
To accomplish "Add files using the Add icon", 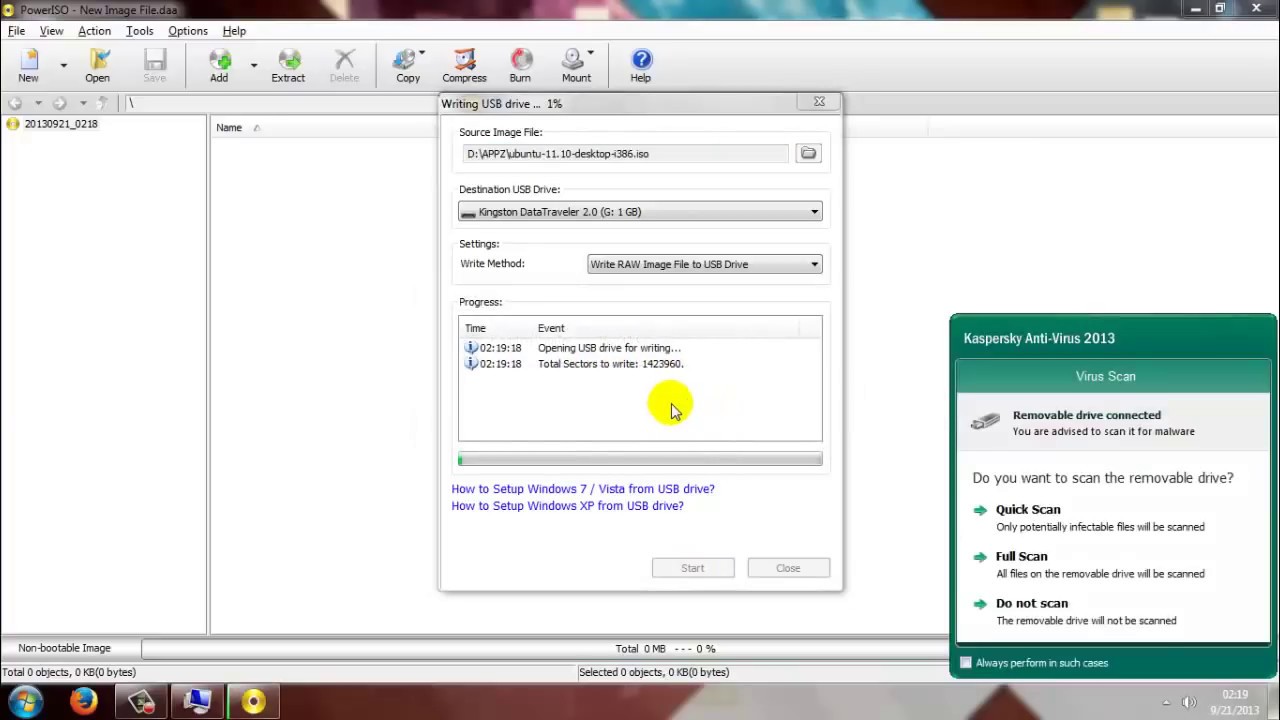I will (x=219, y=66).
